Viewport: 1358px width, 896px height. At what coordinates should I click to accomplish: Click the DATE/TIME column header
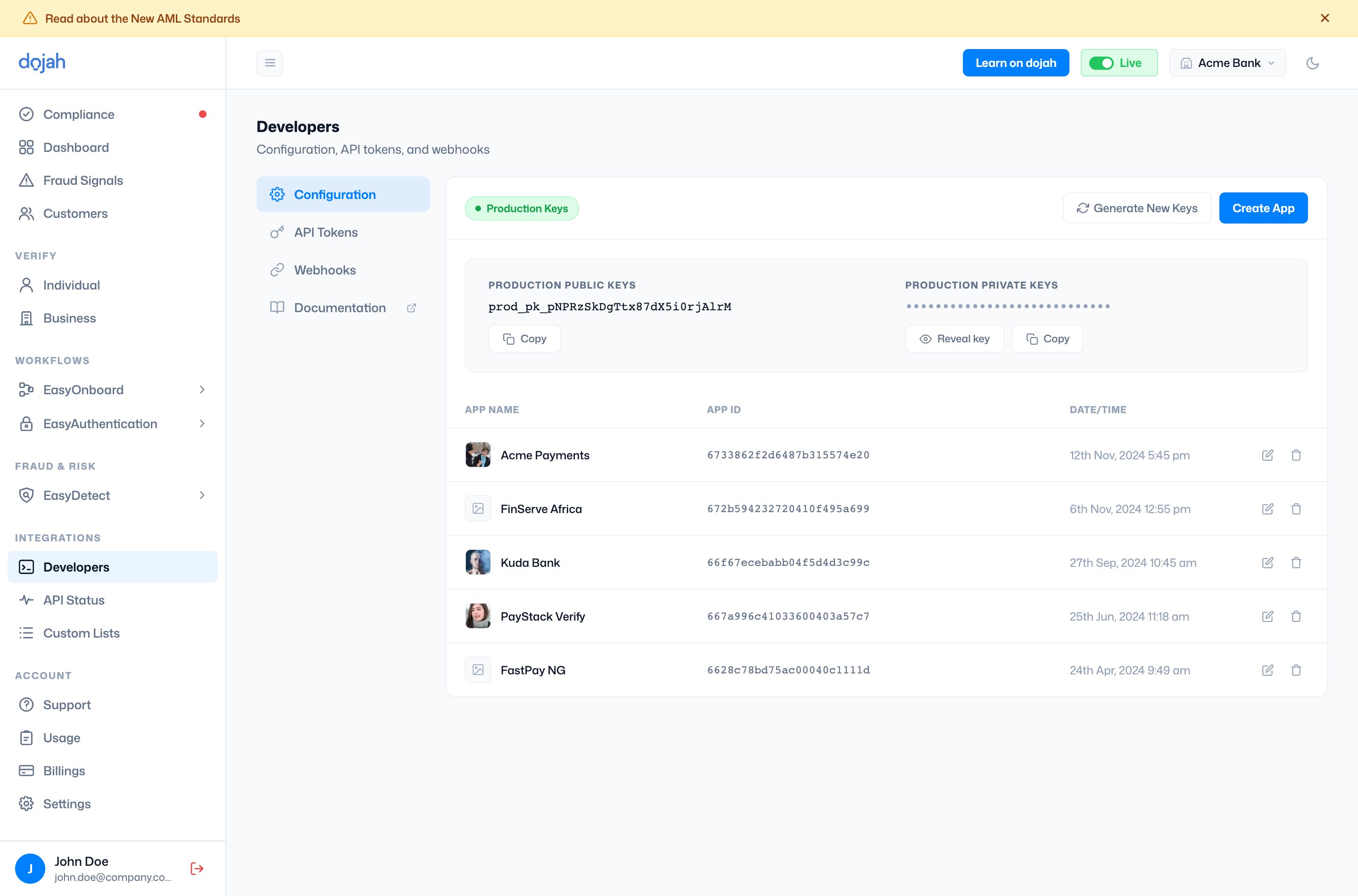point(1098,410)
